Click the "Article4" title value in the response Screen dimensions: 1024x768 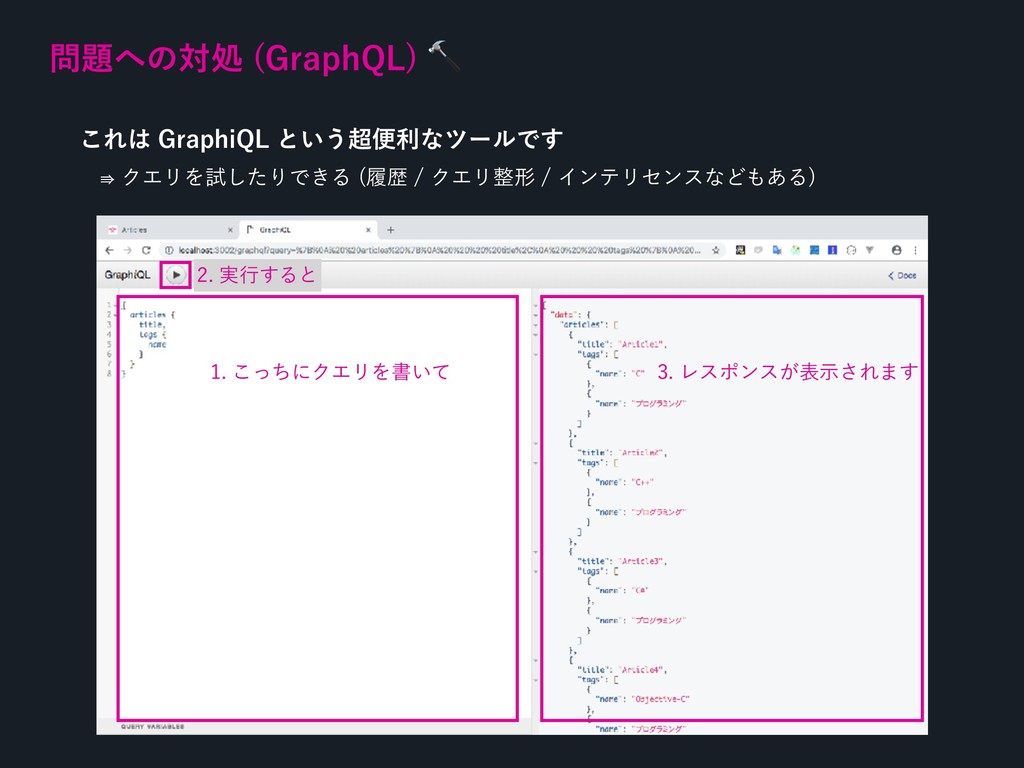(x=643, y=670)
